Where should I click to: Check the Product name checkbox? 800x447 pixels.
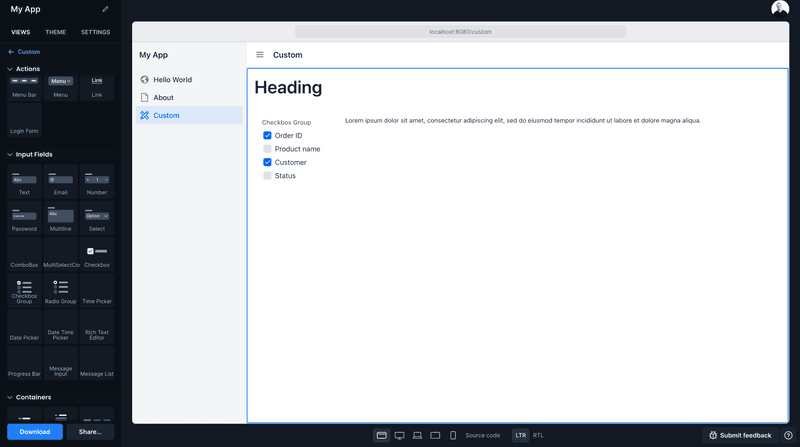pyautogui.click(x=267, y=149)
